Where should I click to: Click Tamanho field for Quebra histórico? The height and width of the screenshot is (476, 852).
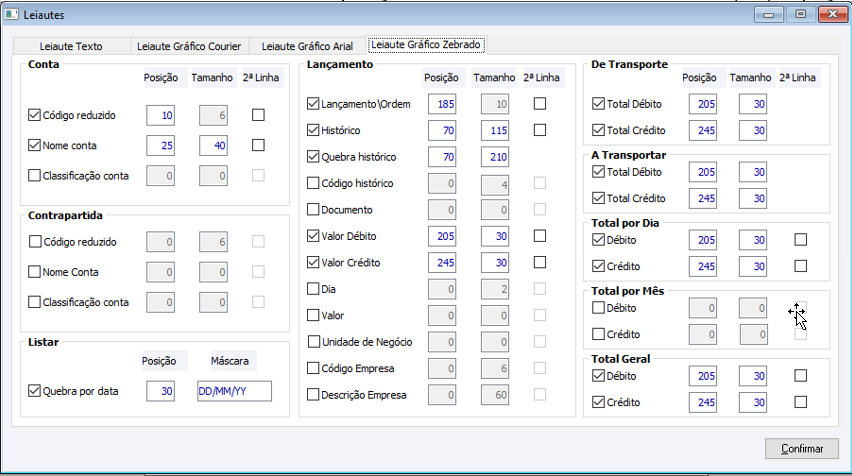pos(495,157)
